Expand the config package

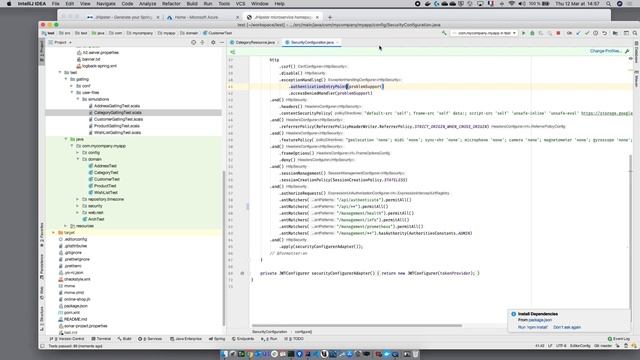(x=78, y=153)
